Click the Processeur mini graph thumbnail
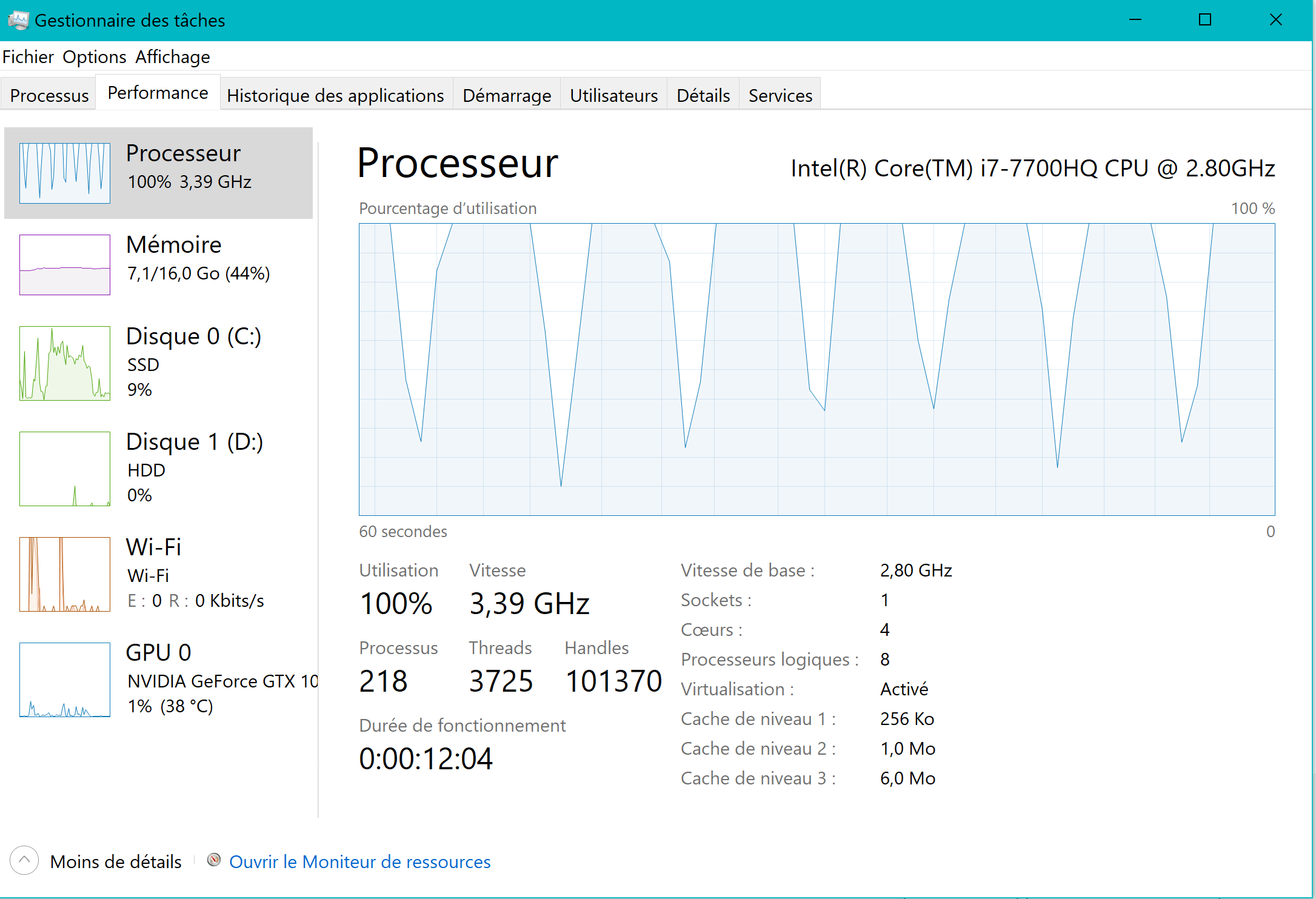Image resolution: width=1316 pixels, height=899 pixels. 64,173
